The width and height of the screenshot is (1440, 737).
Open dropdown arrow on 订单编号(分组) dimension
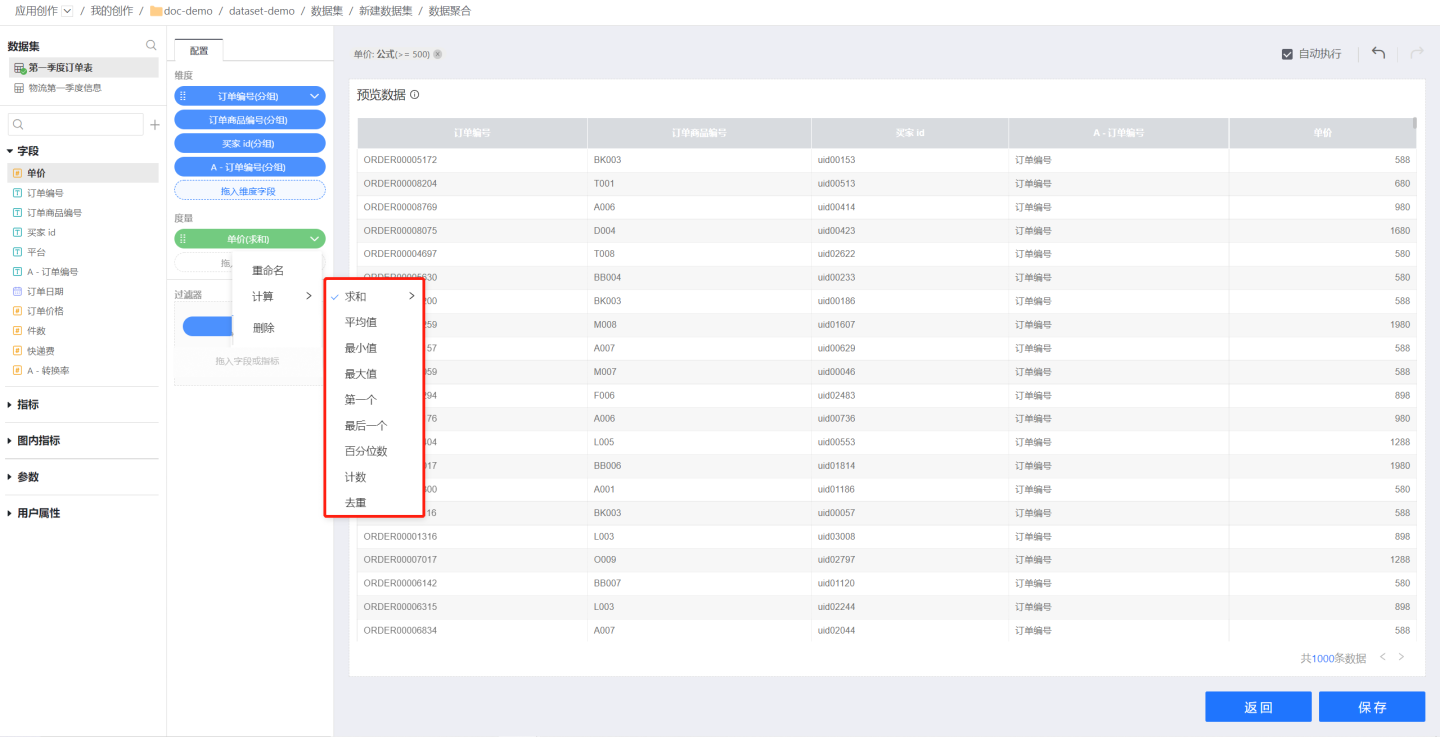[x=315, y=96]
